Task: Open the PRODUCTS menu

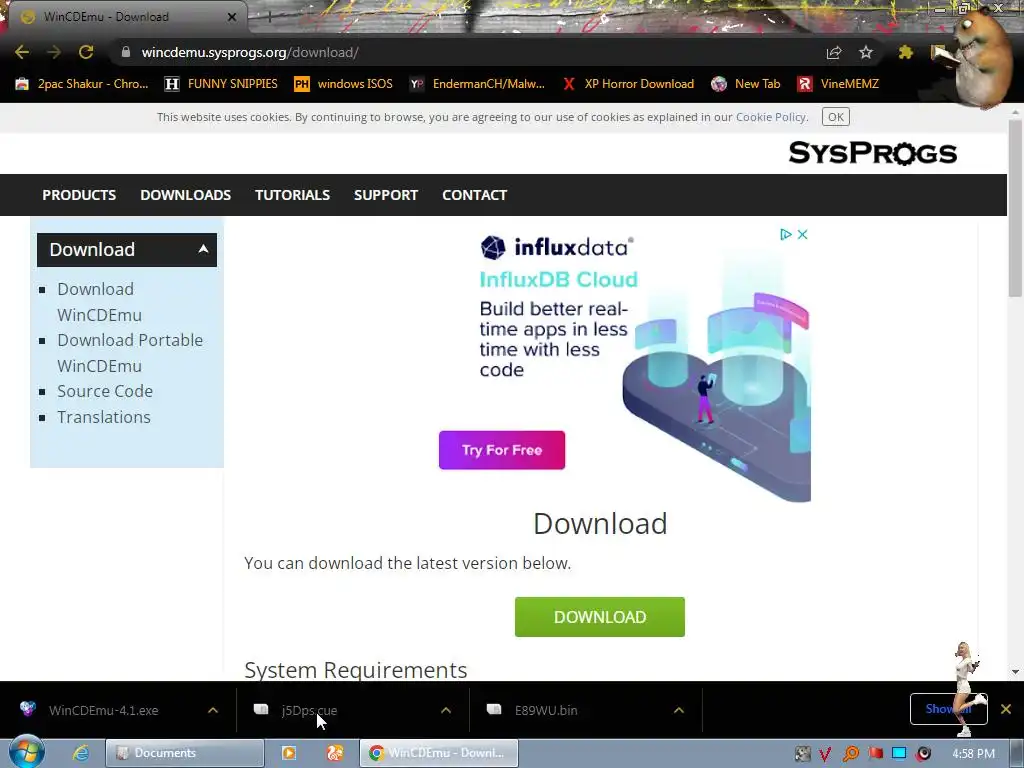Action: pyautogui.click(x=79, y=195)
